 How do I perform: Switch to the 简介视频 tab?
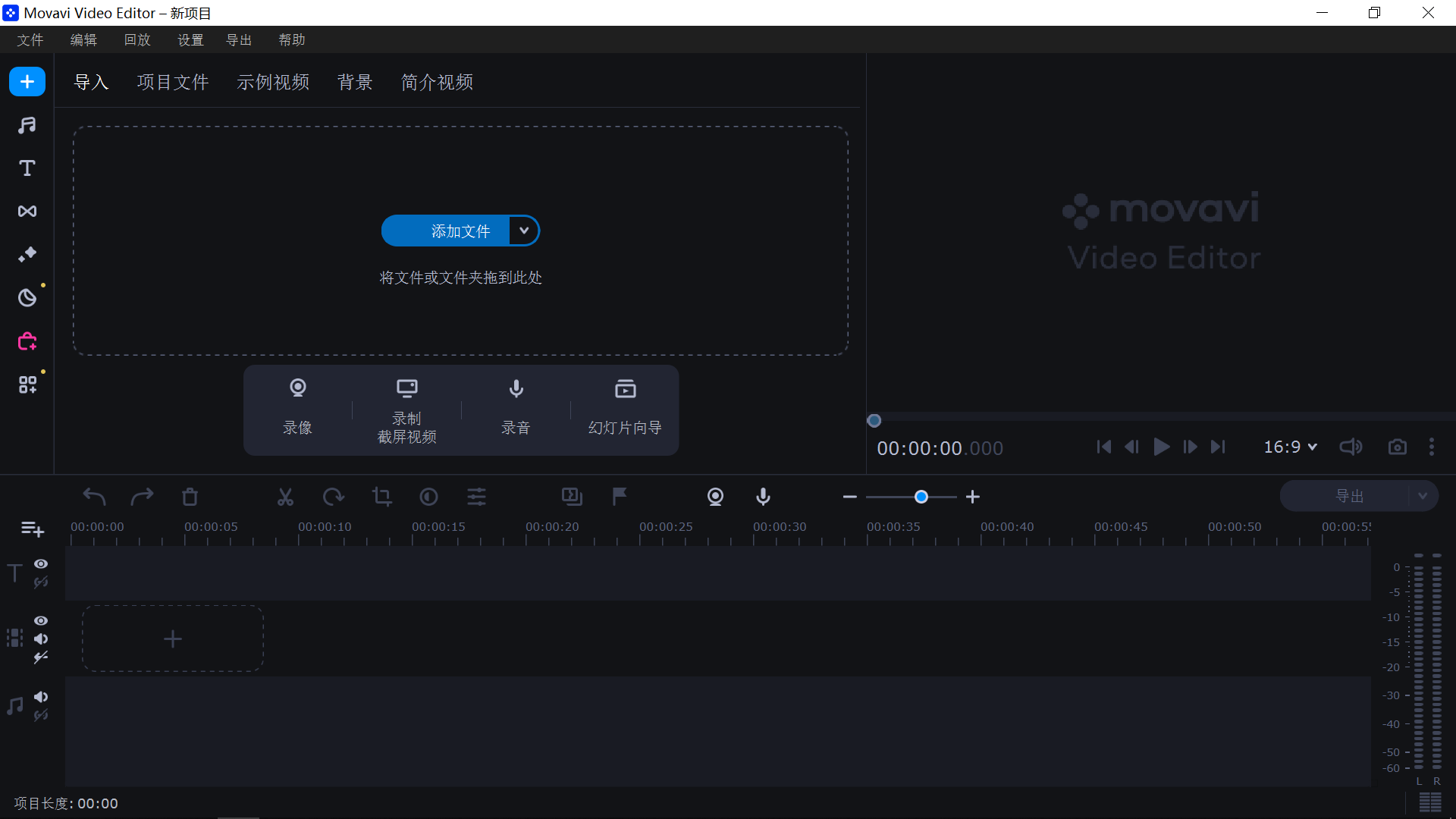(x=437, y=82)
